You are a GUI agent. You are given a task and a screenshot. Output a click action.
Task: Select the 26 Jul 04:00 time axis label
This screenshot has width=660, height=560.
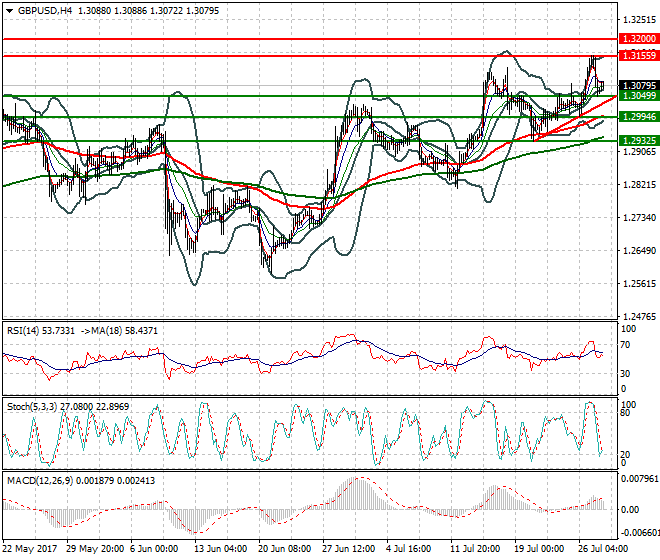tap(604, 549)
